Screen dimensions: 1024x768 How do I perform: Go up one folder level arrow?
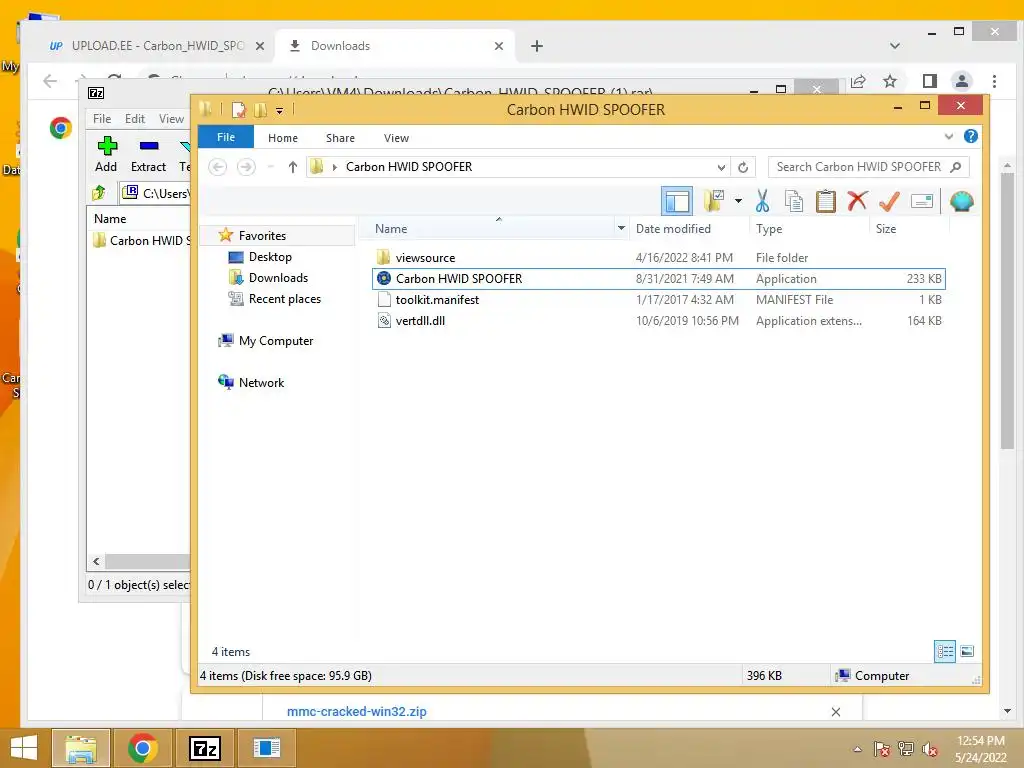(293, 167)
